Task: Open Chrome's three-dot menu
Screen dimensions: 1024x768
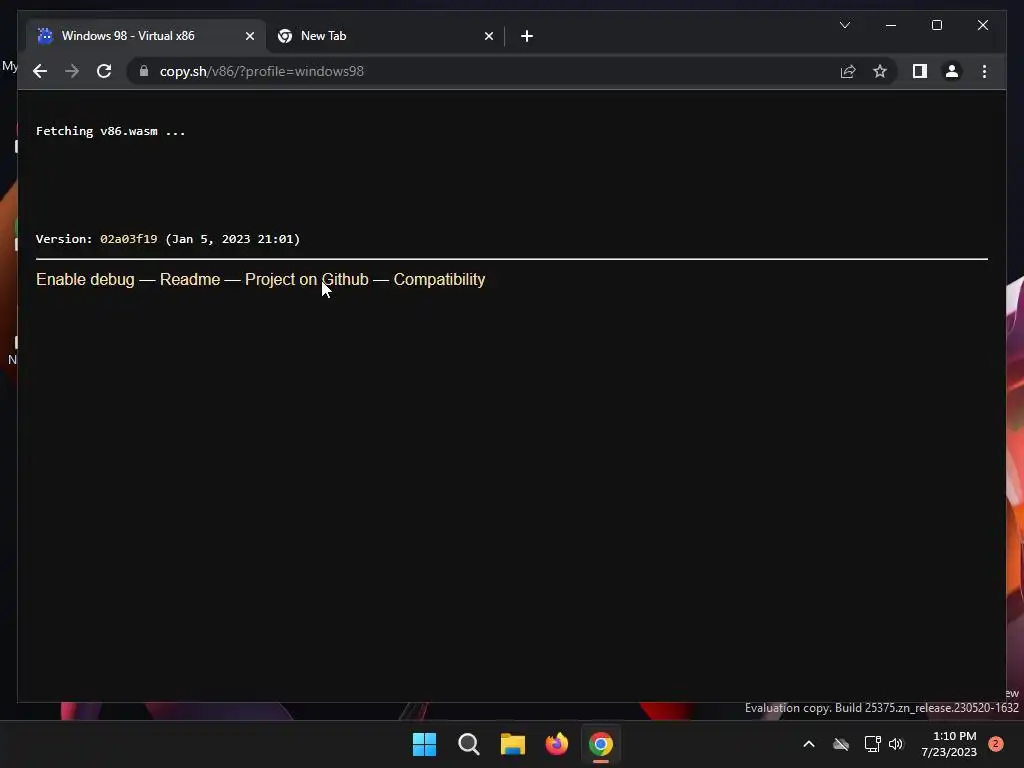Action: tap(984, 71)
